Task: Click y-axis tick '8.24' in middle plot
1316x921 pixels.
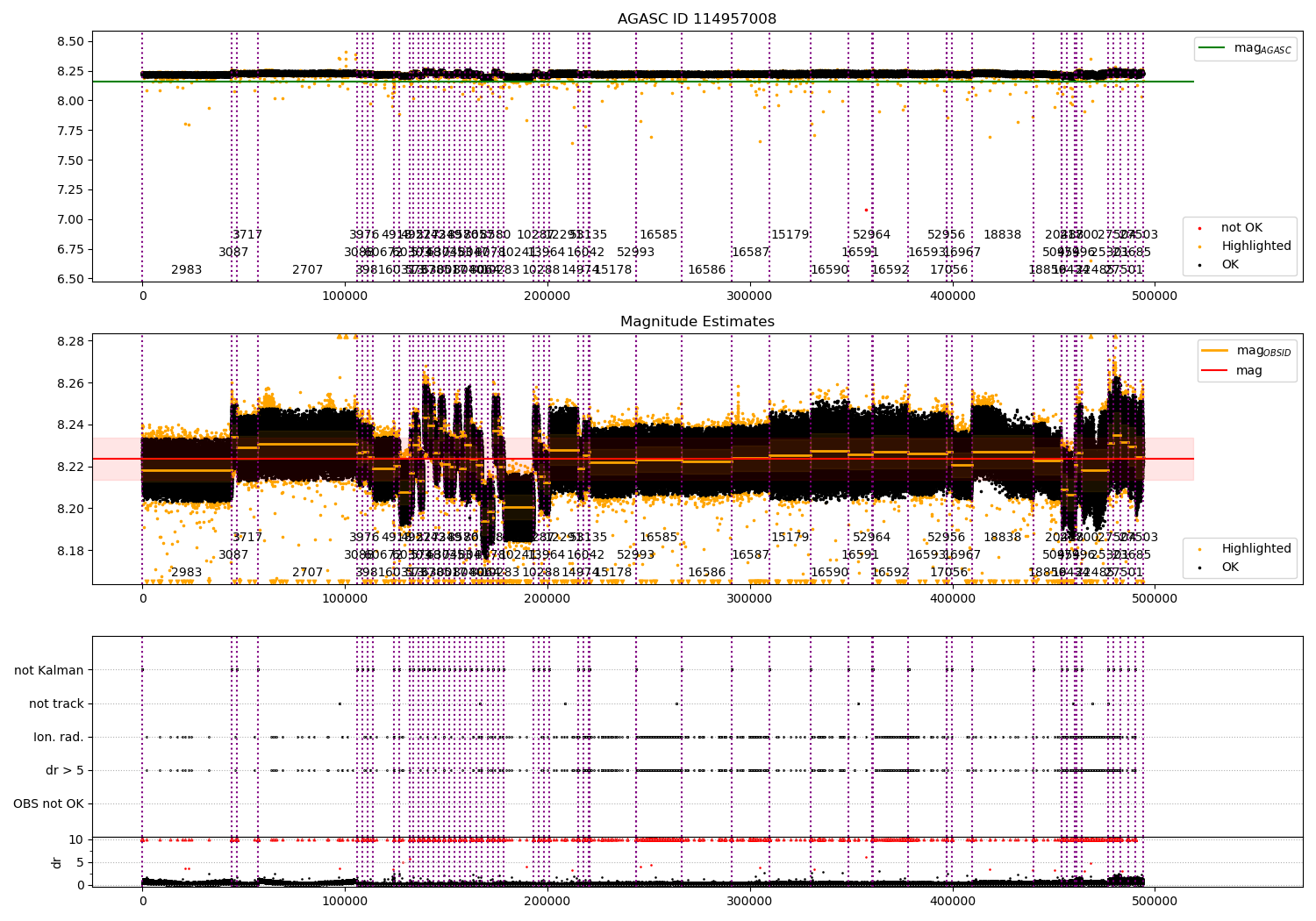Action: point(70,425)
